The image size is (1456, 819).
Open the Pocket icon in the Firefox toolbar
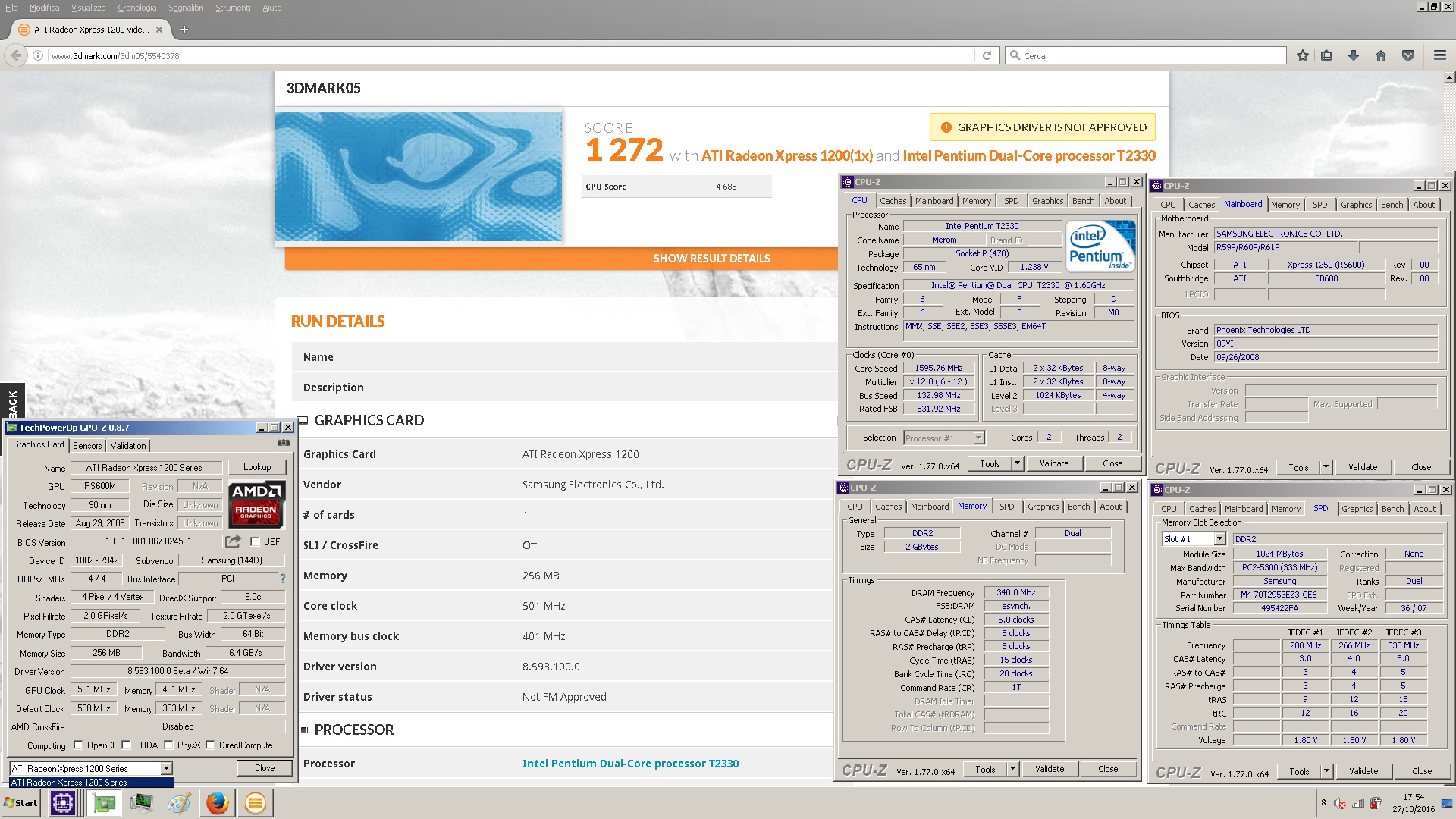click(x=1408, y=55)
